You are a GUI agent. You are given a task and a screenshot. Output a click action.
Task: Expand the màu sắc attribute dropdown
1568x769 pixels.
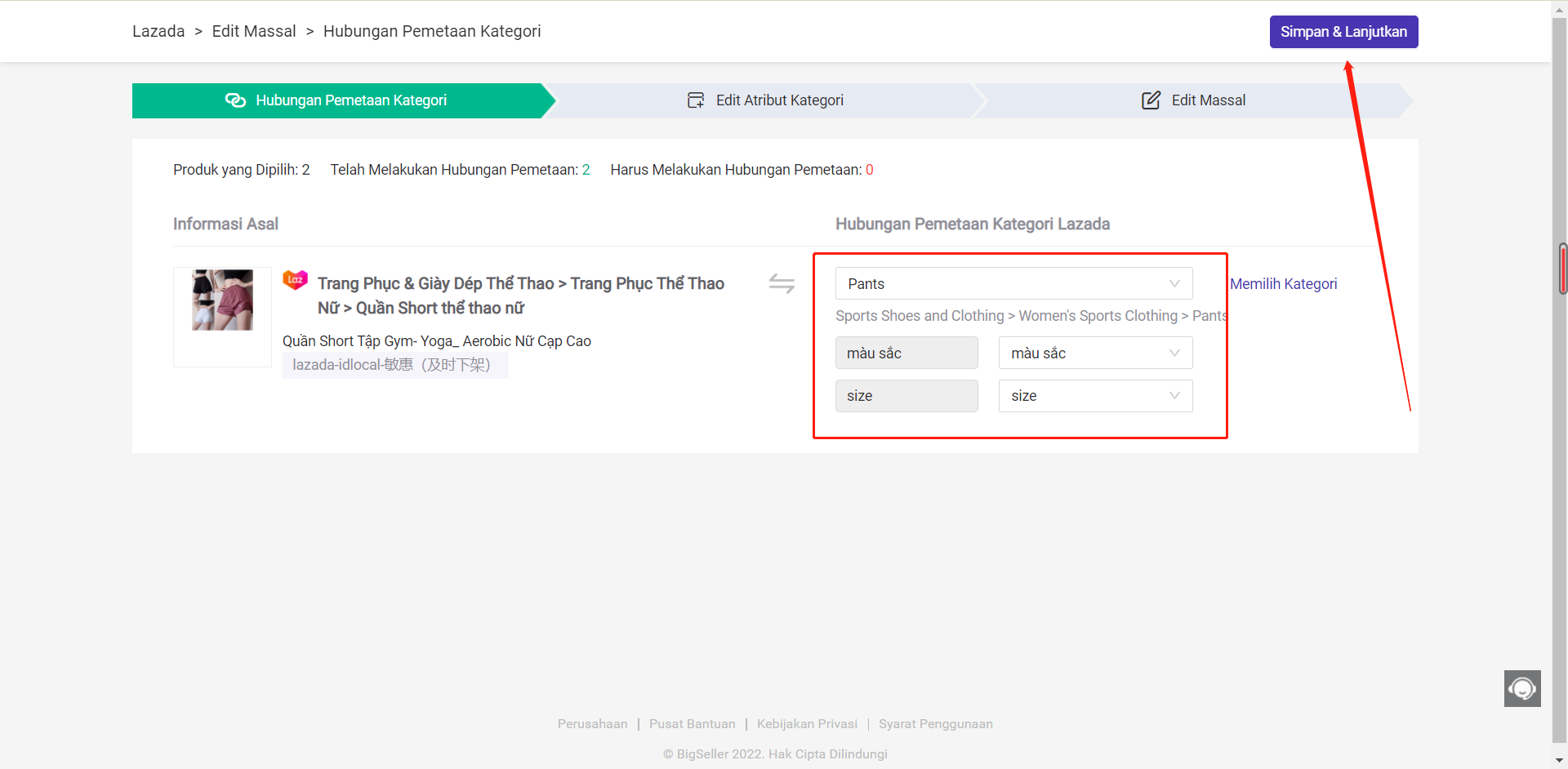coord(1095,353)
